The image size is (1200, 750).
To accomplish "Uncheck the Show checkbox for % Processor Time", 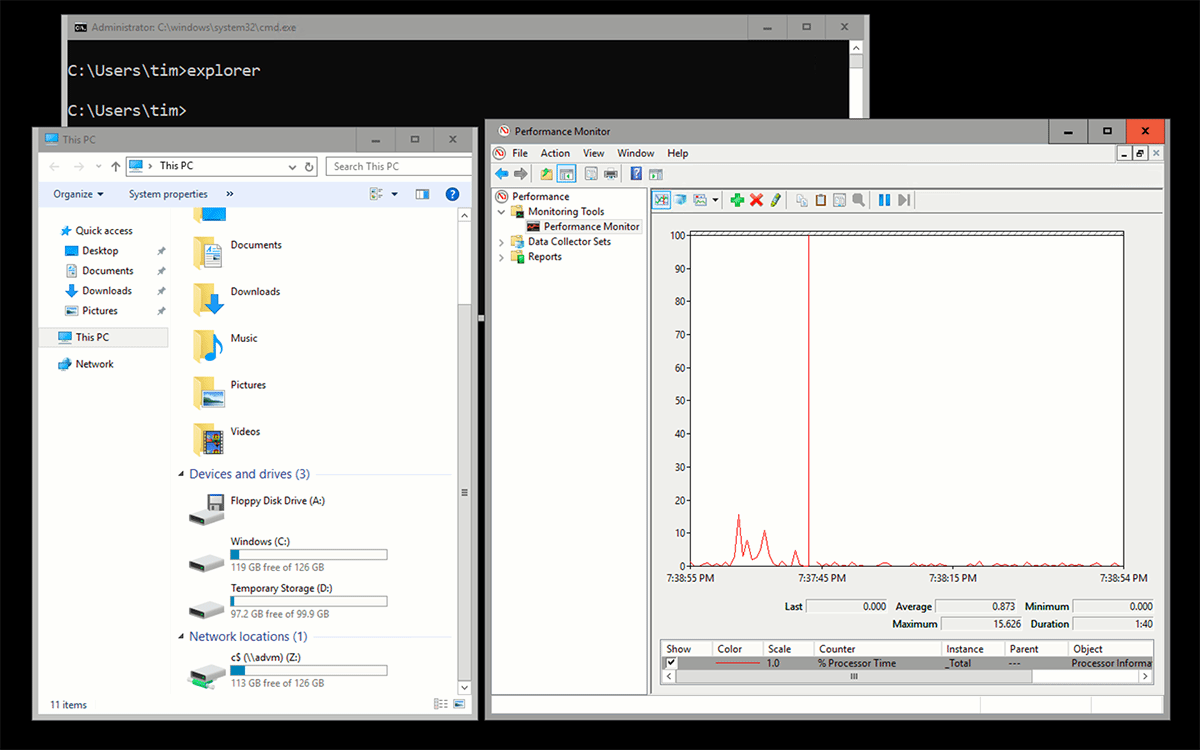I will coord(671,663).
